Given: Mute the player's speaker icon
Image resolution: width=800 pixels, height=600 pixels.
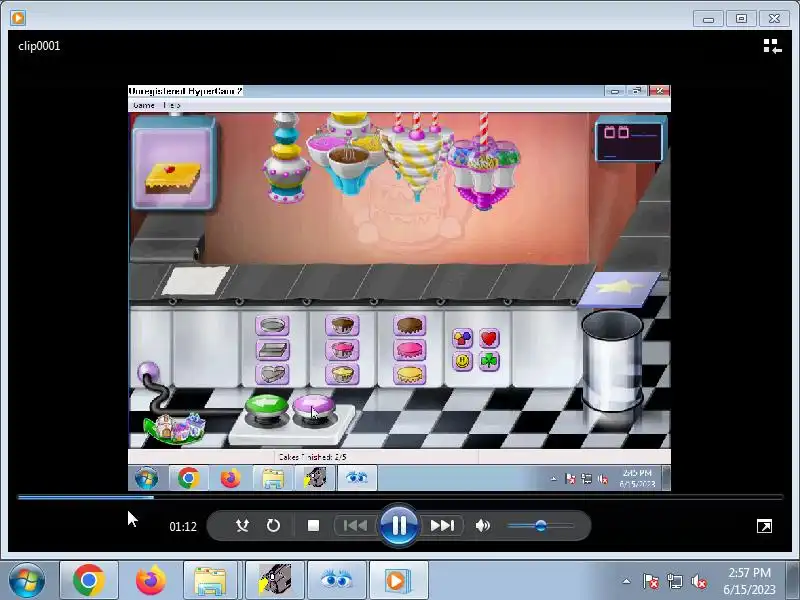Looking at the screenshot, I should coord(482,526).
